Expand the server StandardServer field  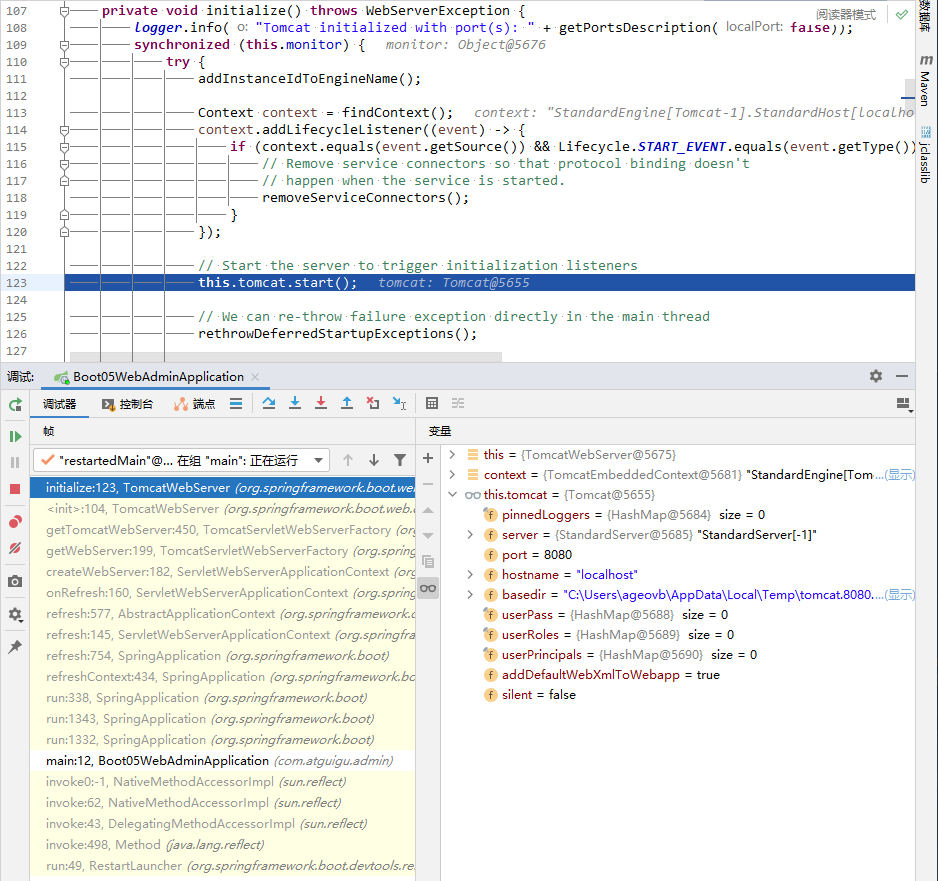(470, 535)
